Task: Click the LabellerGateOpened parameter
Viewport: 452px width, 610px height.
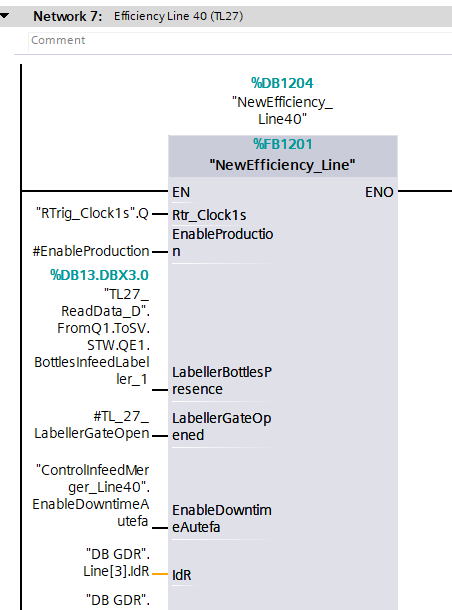Action: [222, 426]
